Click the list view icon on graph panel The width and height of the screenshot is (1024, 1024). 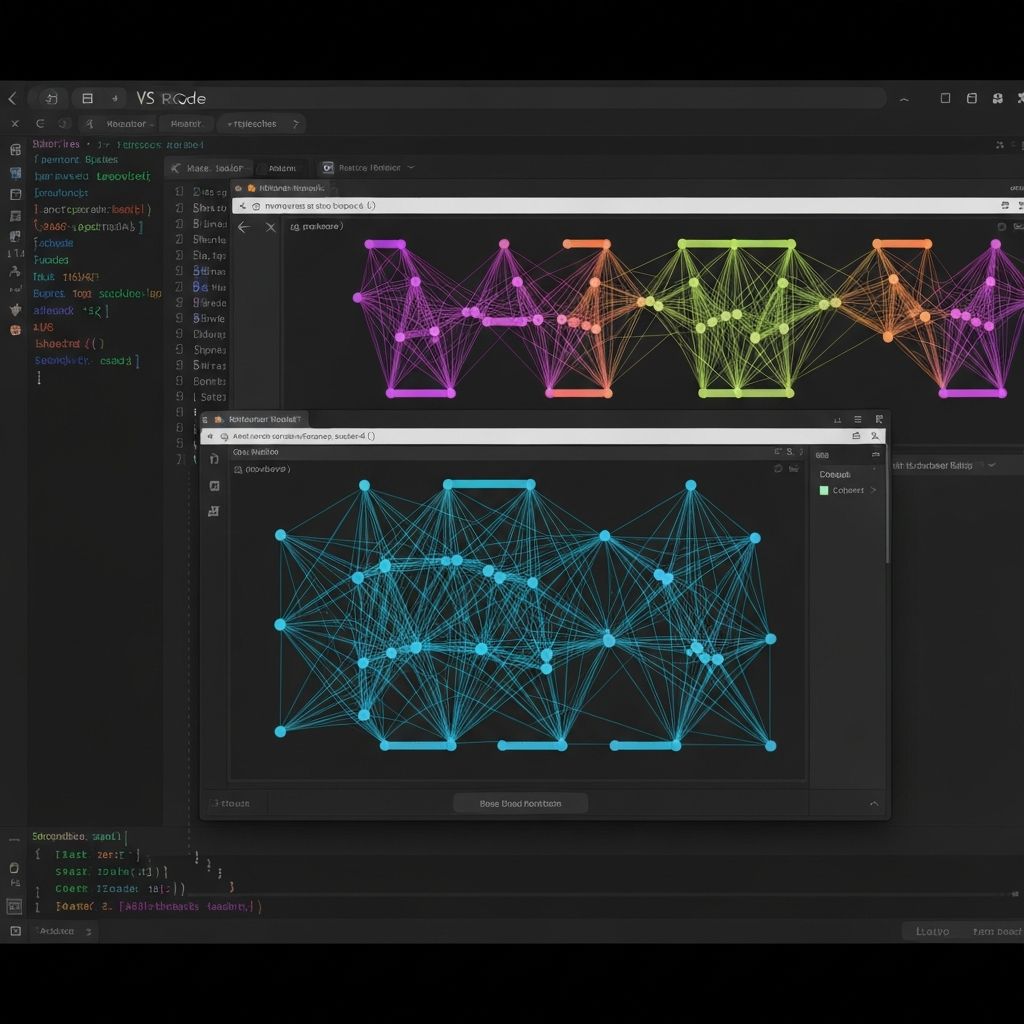(x=858, y=419)
